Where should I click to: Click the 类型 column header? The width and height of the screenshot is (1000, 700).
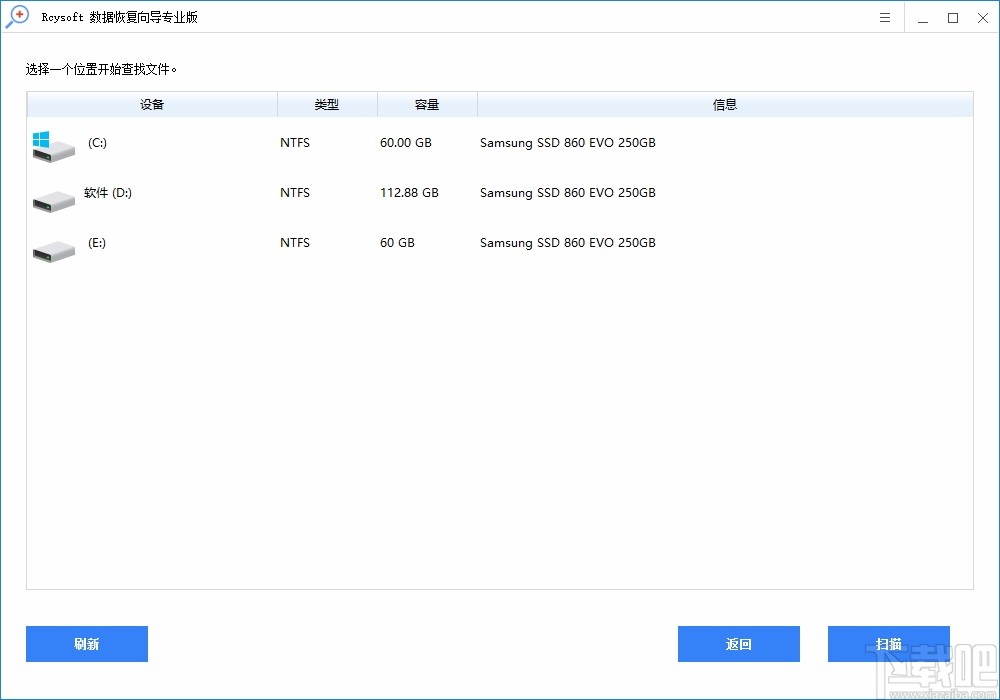tap(327, 104)
